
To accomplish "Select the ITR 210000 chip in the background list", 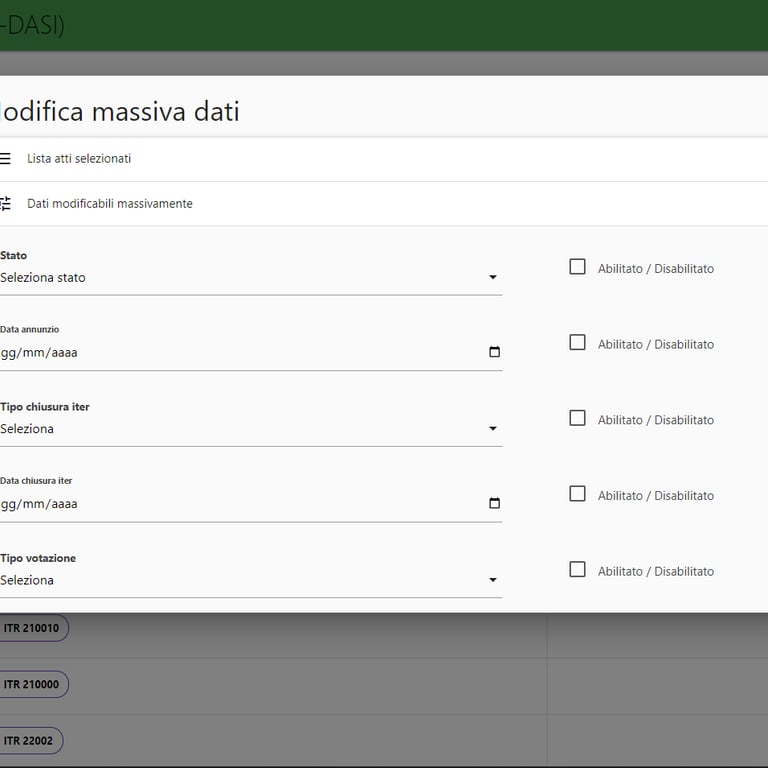I will tap(33, 684).
